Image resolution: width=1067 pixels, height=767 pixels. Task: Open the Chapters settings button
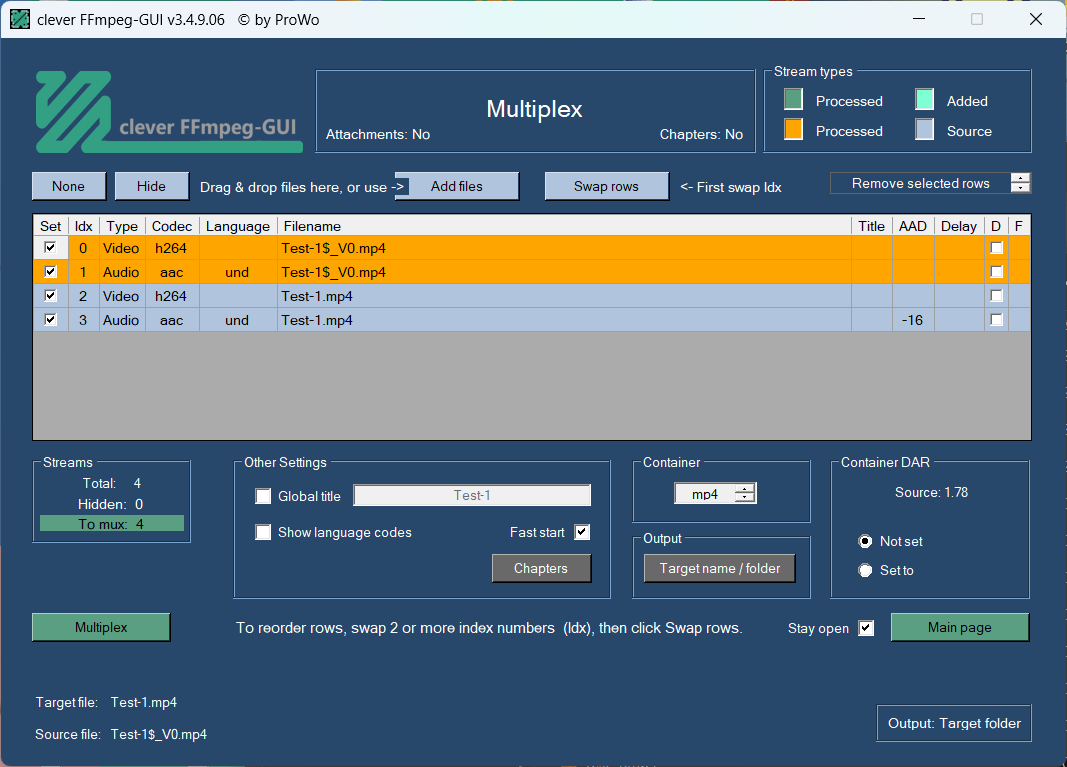pos(541,568)
